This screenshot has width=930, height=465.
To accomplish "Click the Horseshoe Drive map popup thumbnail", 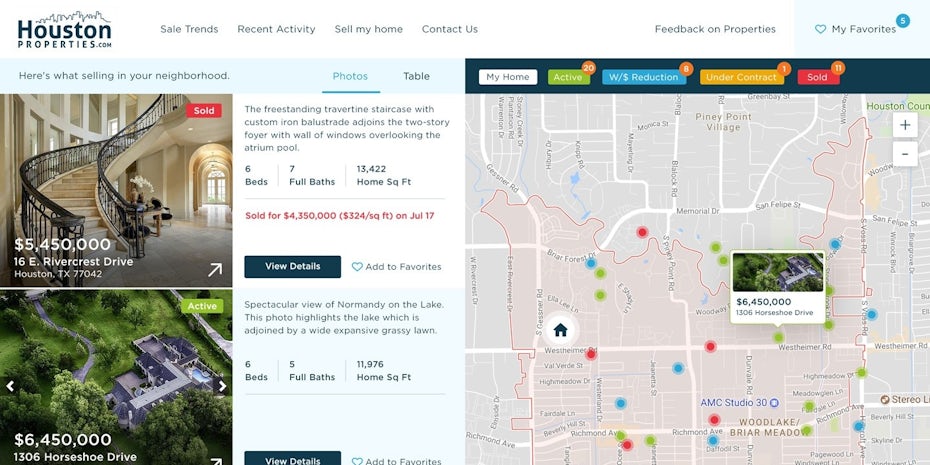I will point(777,271).
